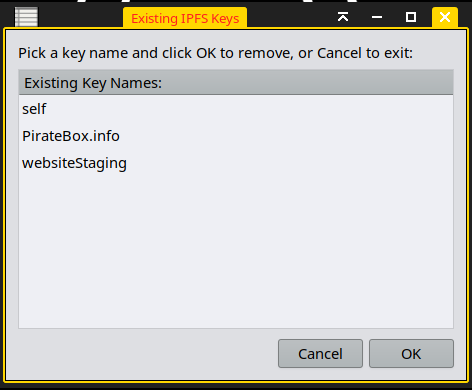Click the blank gray area left of Cancel

148,354
